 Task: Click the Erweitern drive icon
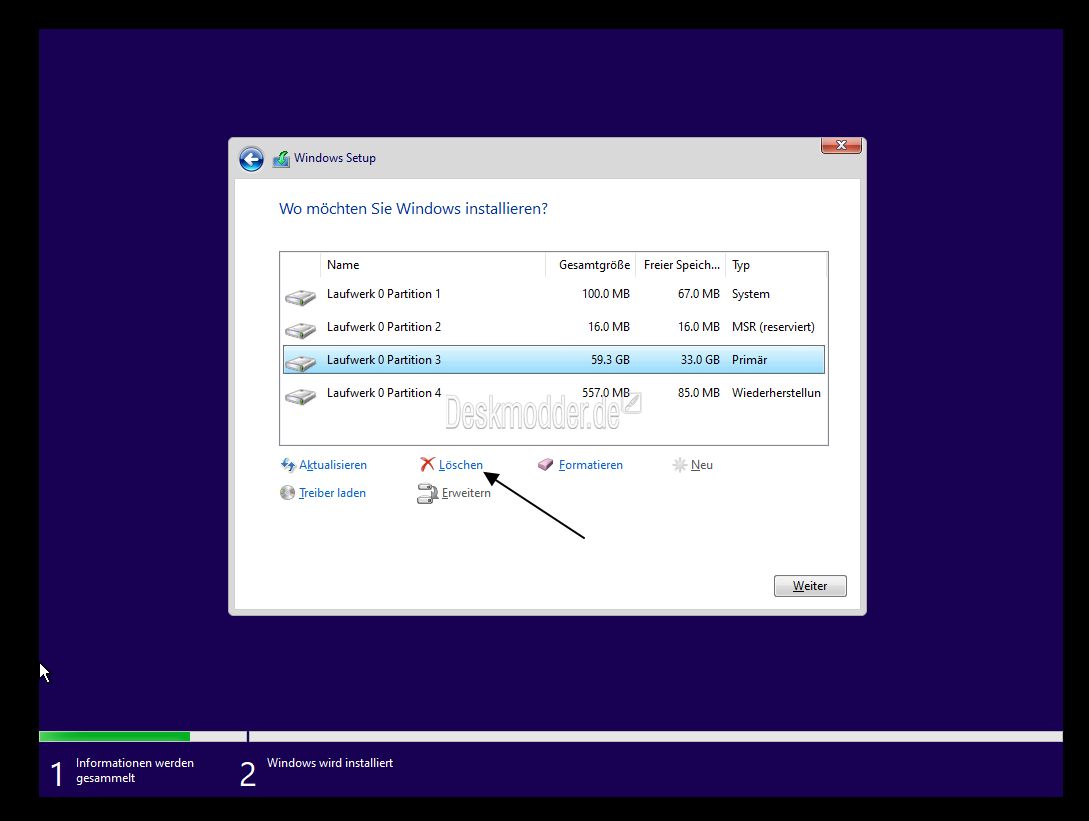click(428, 492)
